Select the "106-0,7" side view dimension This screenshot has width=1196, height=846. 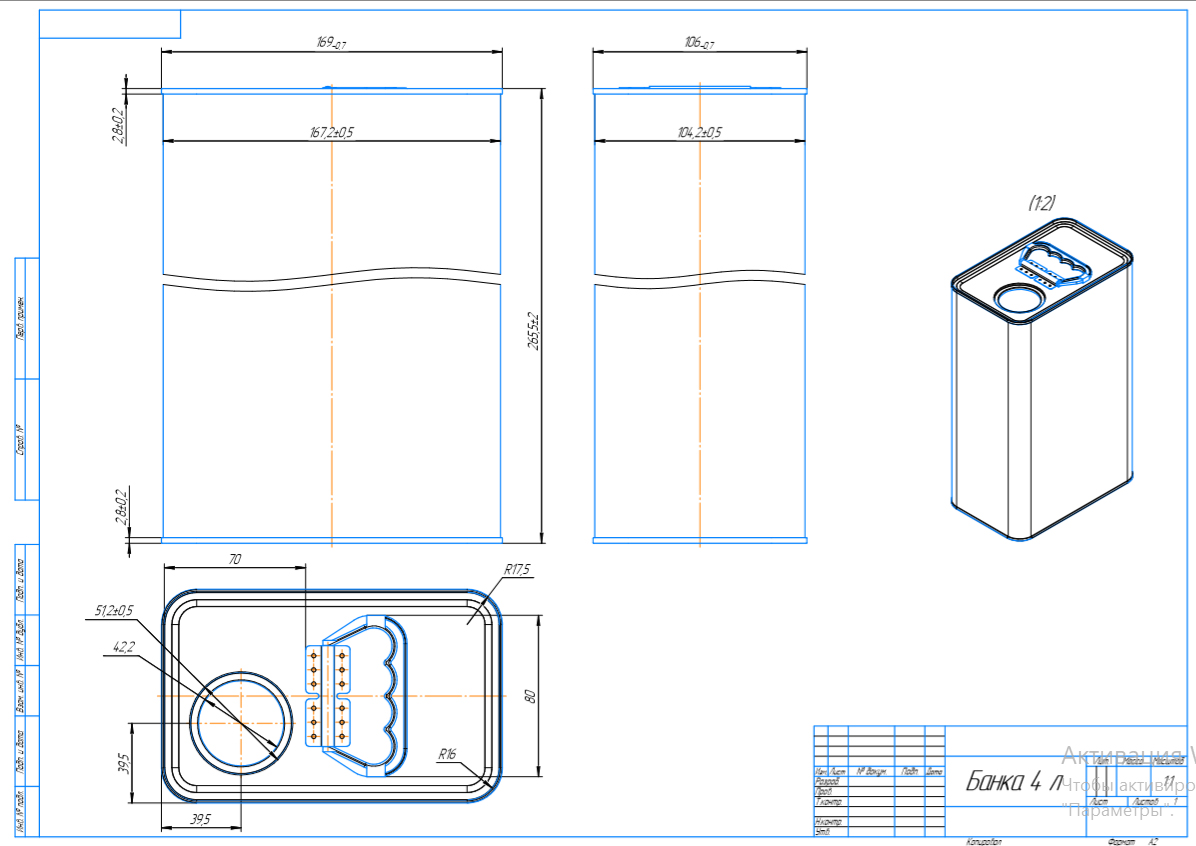coord(699,43)
